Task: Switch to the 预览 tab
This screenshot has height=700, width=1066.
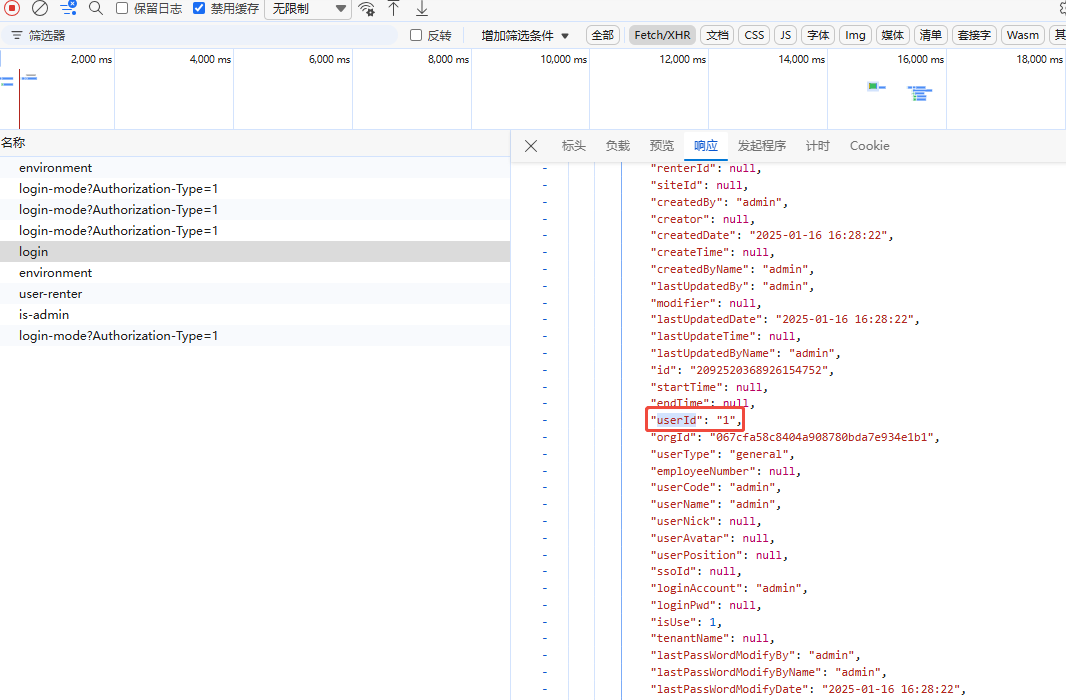Action: coord(661,145)
